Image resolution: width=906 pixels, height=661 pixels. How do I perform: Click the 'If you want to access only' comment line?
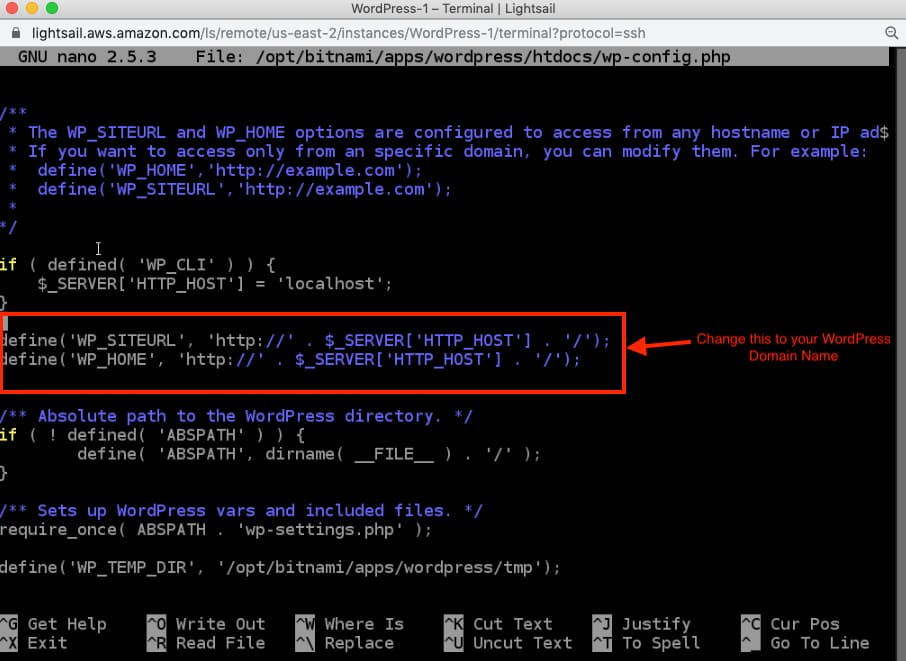click(439, 151)
